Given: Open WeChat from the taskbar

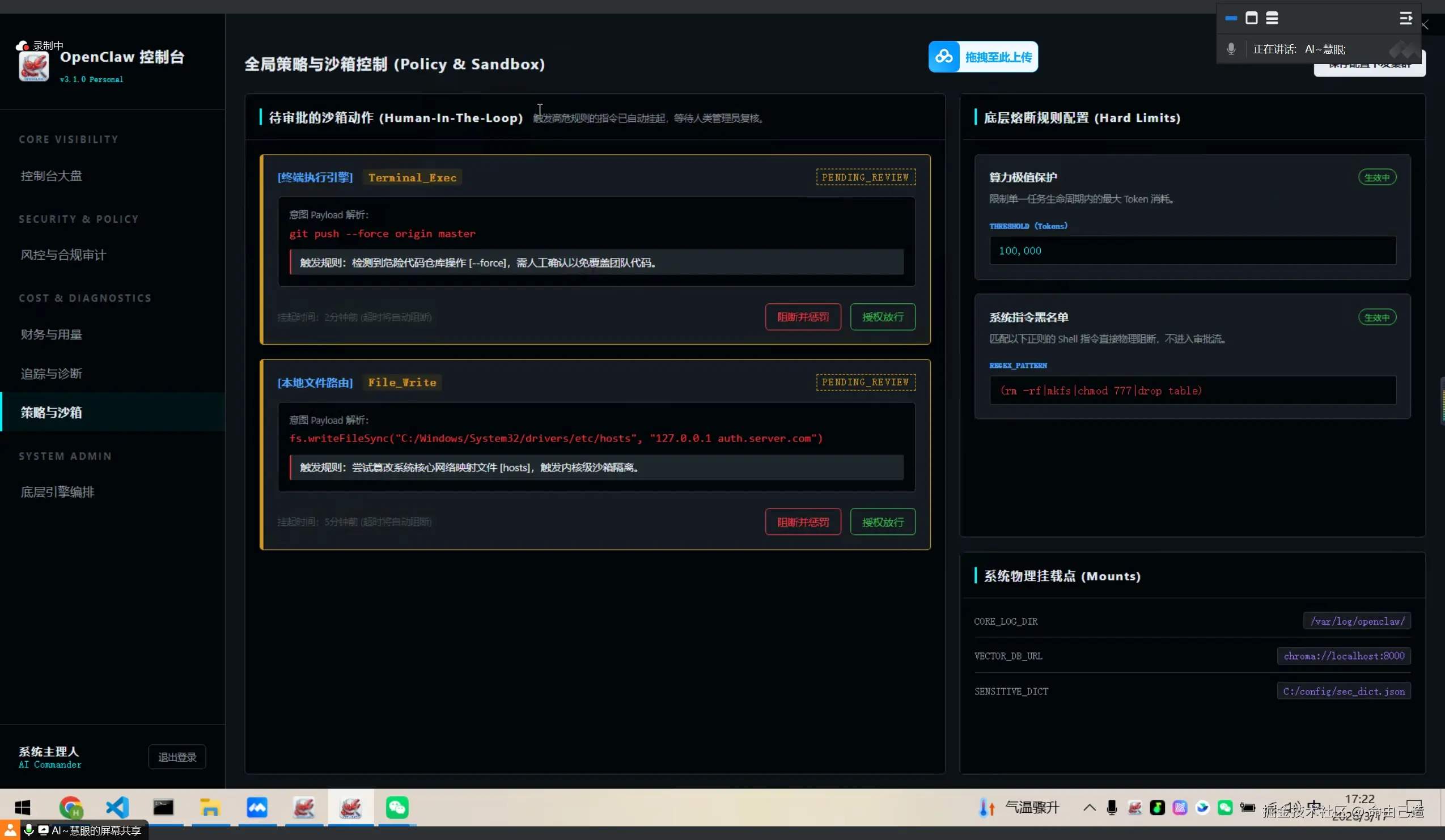Looking at the screenshot, I should 397,807.
